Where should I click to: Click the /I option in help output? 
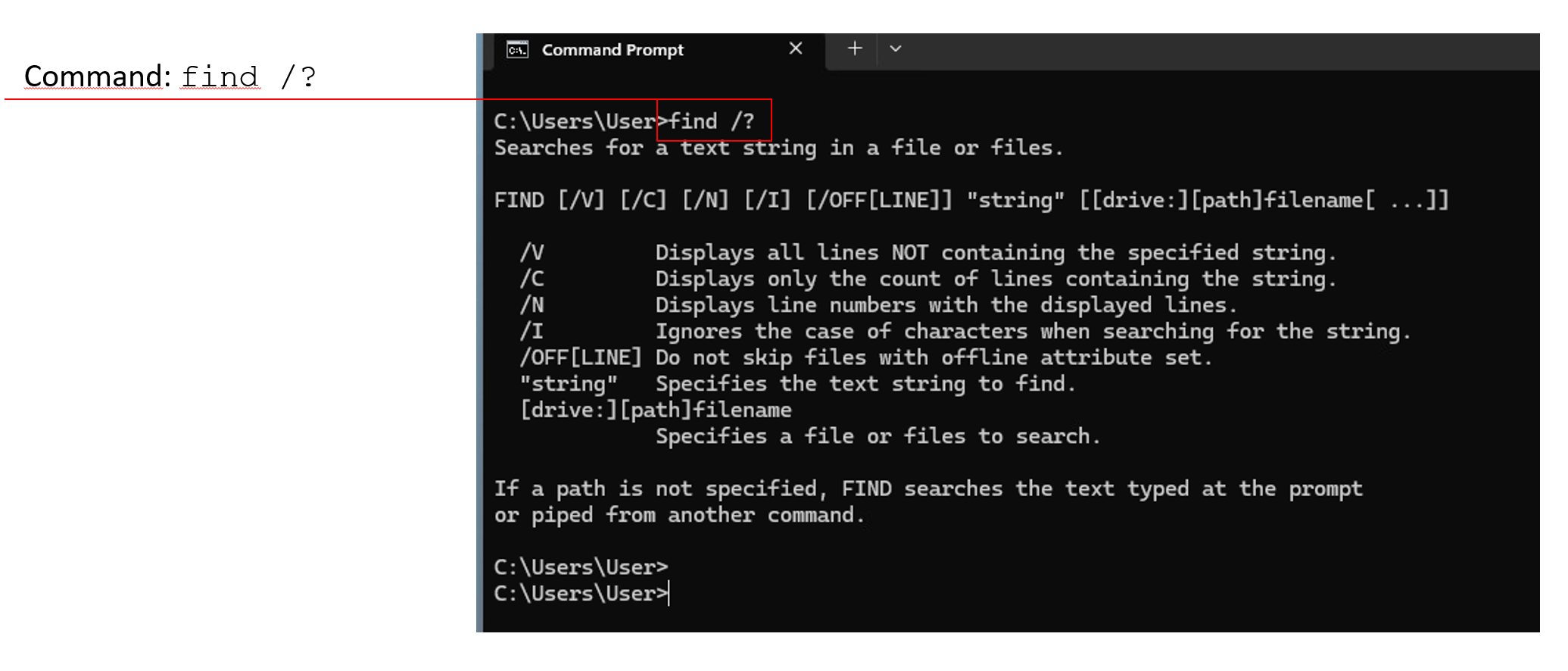coord(531,332)
